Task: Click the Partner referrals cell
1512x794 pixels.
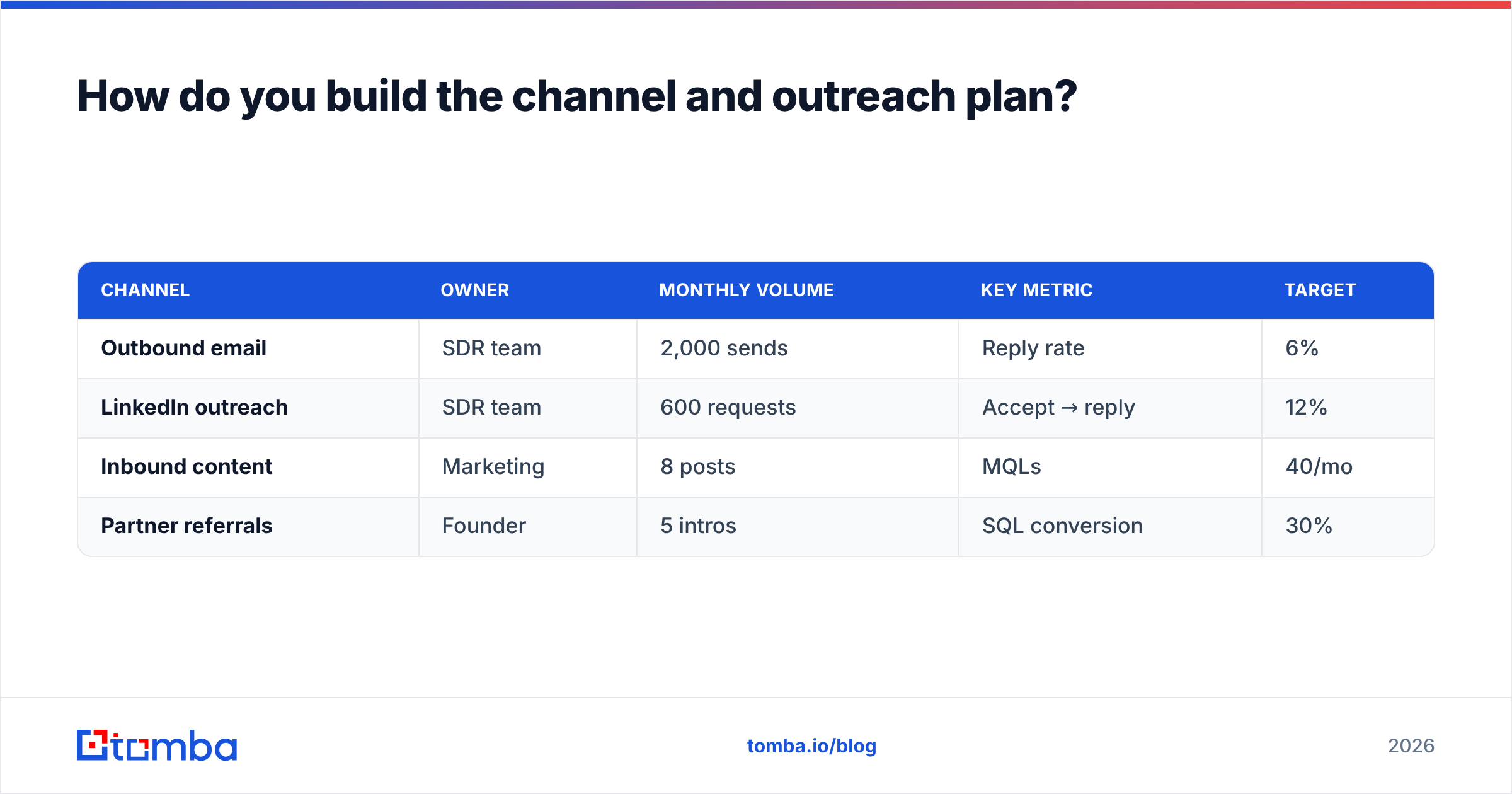Action: pos(248,526)
